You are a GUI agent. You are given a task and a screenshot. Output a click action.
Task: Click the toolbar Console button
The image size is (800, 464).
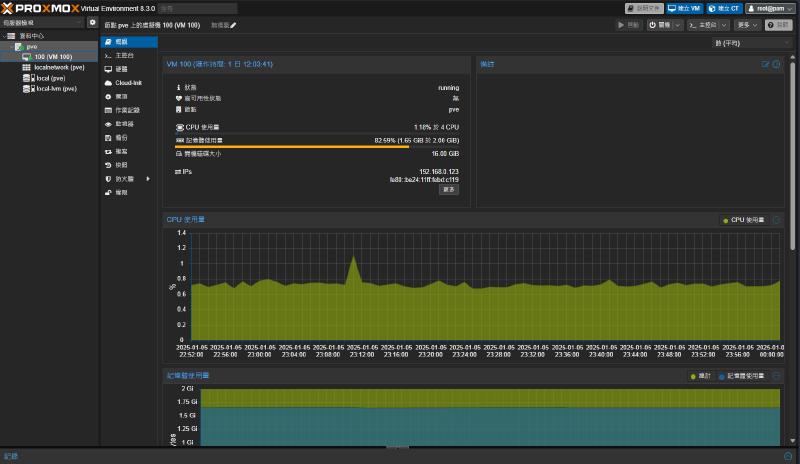coord(703,25)
